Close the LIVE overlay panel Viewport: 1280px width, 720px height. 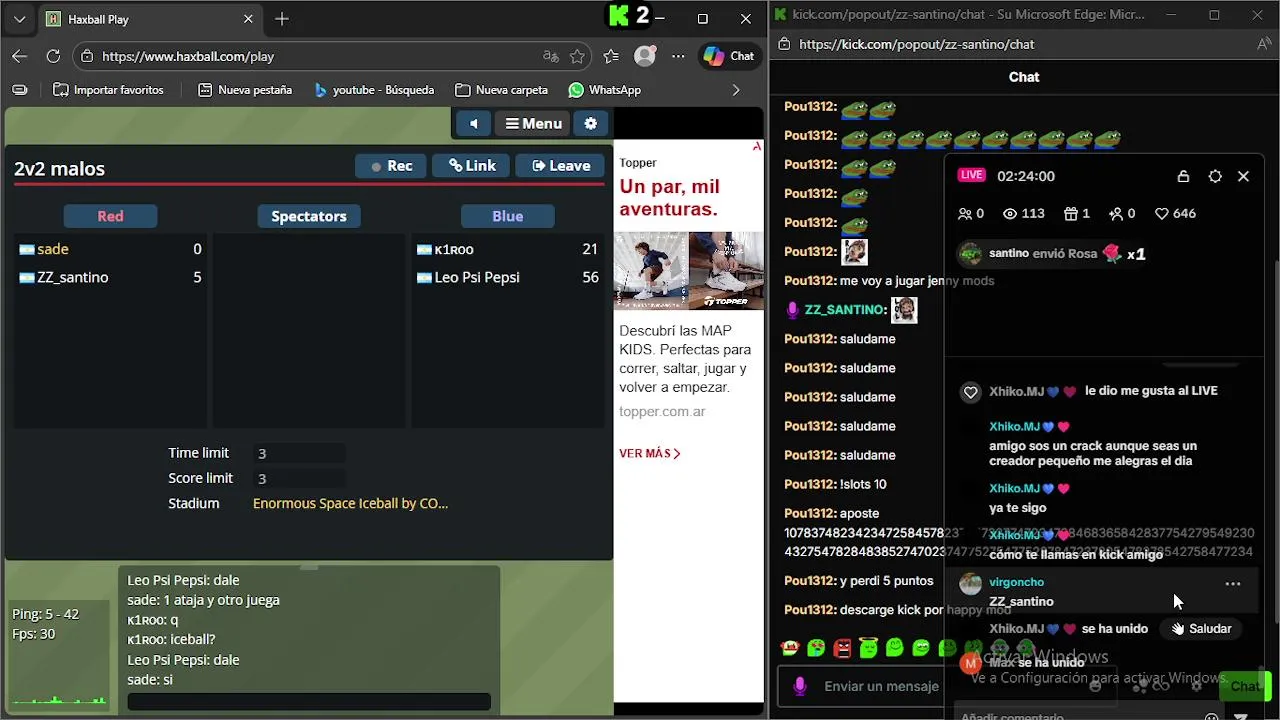(1243, 176)
